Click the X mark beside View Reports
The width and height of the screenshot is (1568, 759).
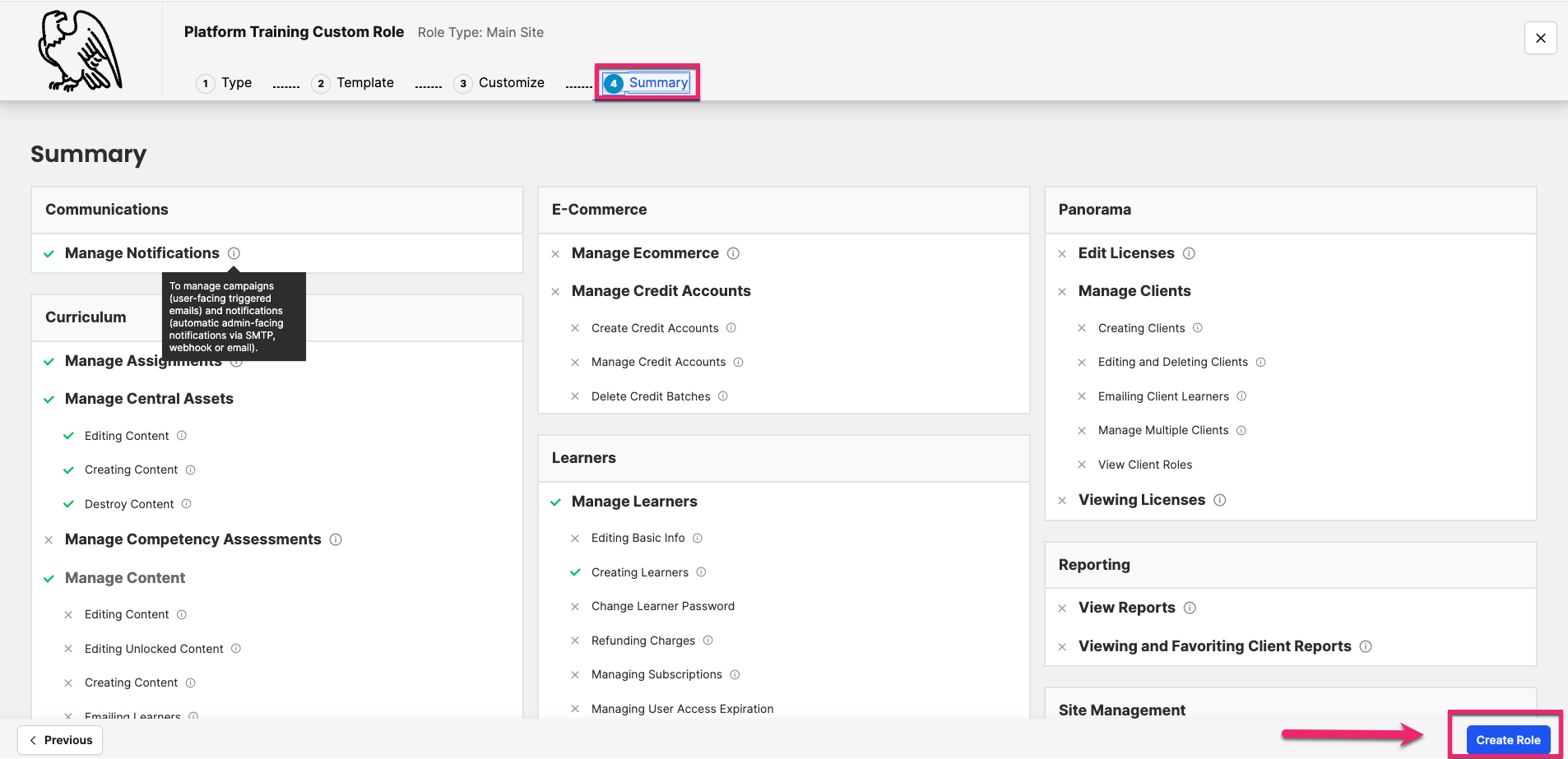(1062, 609)
